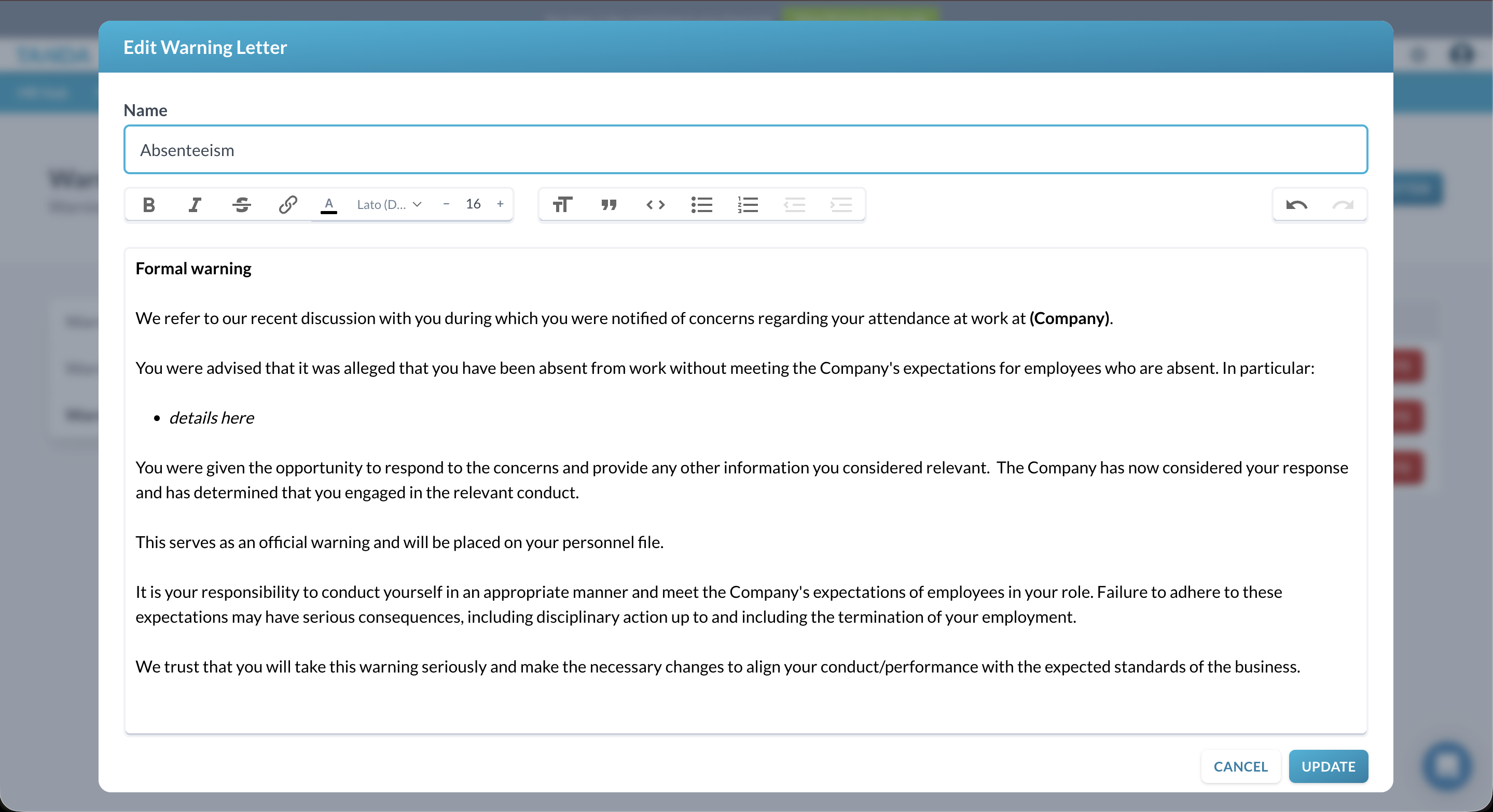Undo the last edit
Screen dimensions: 1493x812
coord(1297,204)
